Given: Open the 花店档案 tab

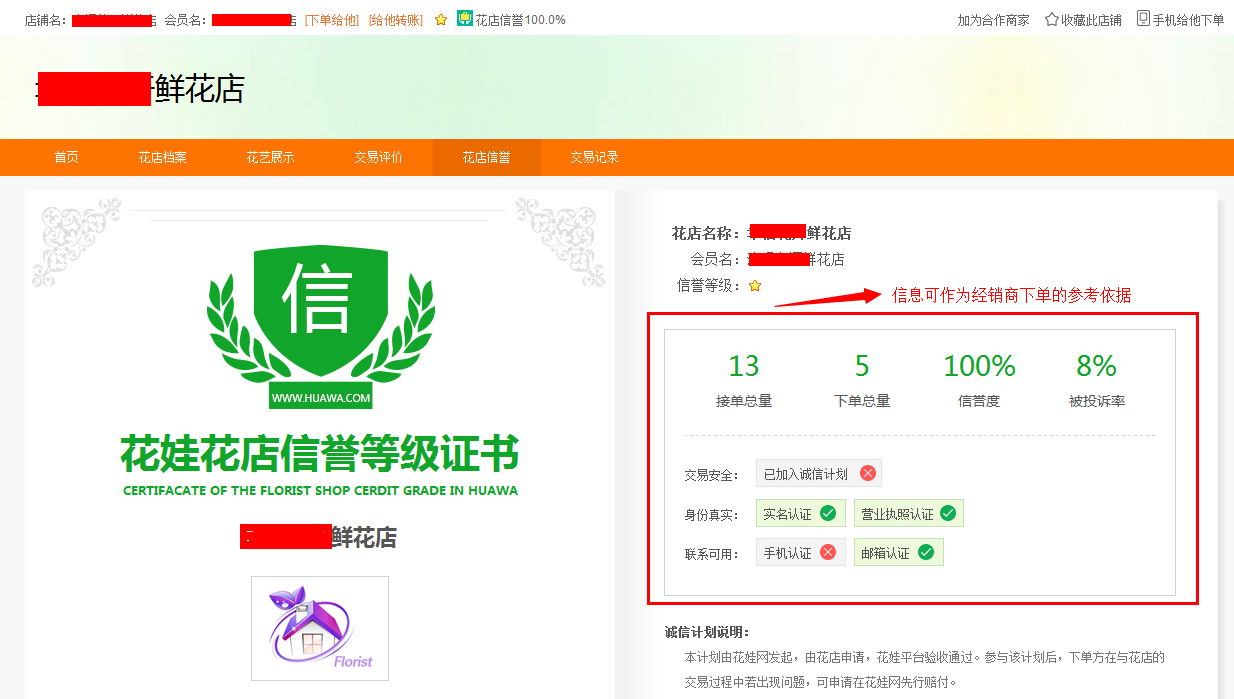Looking at the screenshot, I should coord(162,157).
